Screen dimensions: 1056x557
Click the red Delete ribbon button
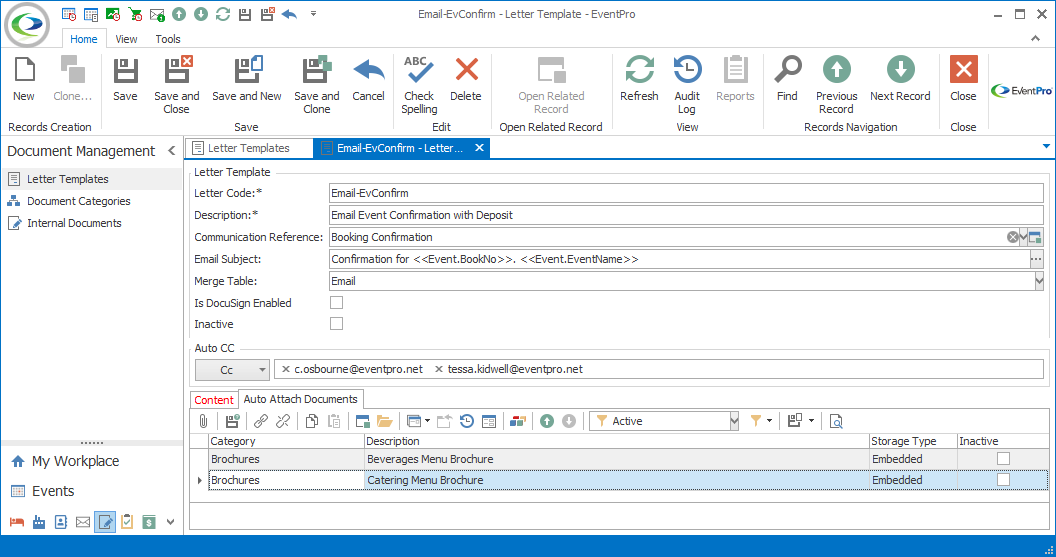pyautogui.click(x=466, y=79)
